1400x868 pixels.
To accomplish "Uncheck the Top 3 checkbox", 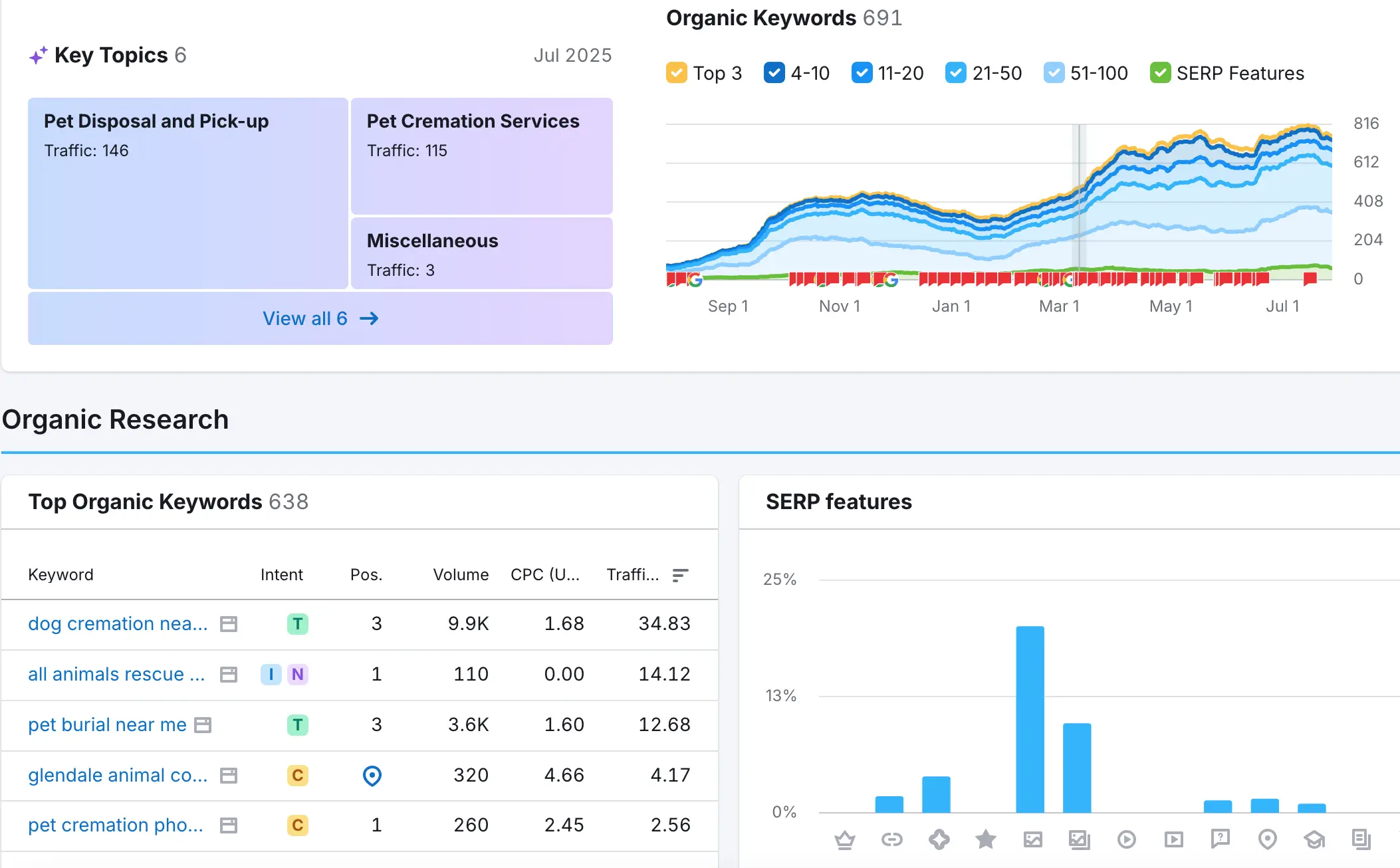I will click(676, 72).
